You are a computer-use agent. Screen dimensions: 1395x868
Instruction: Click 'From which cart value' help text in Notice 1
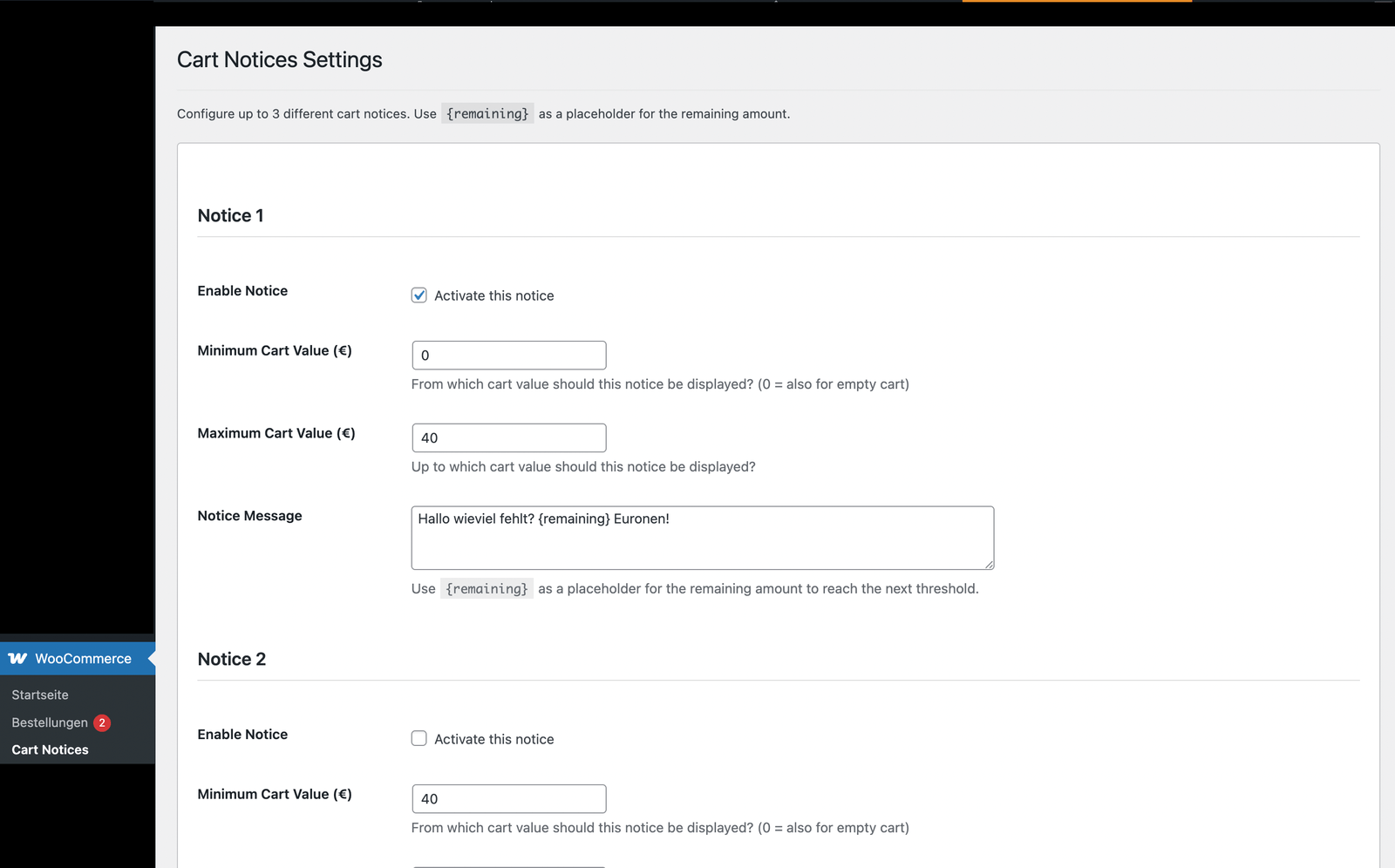click(660, 384)
